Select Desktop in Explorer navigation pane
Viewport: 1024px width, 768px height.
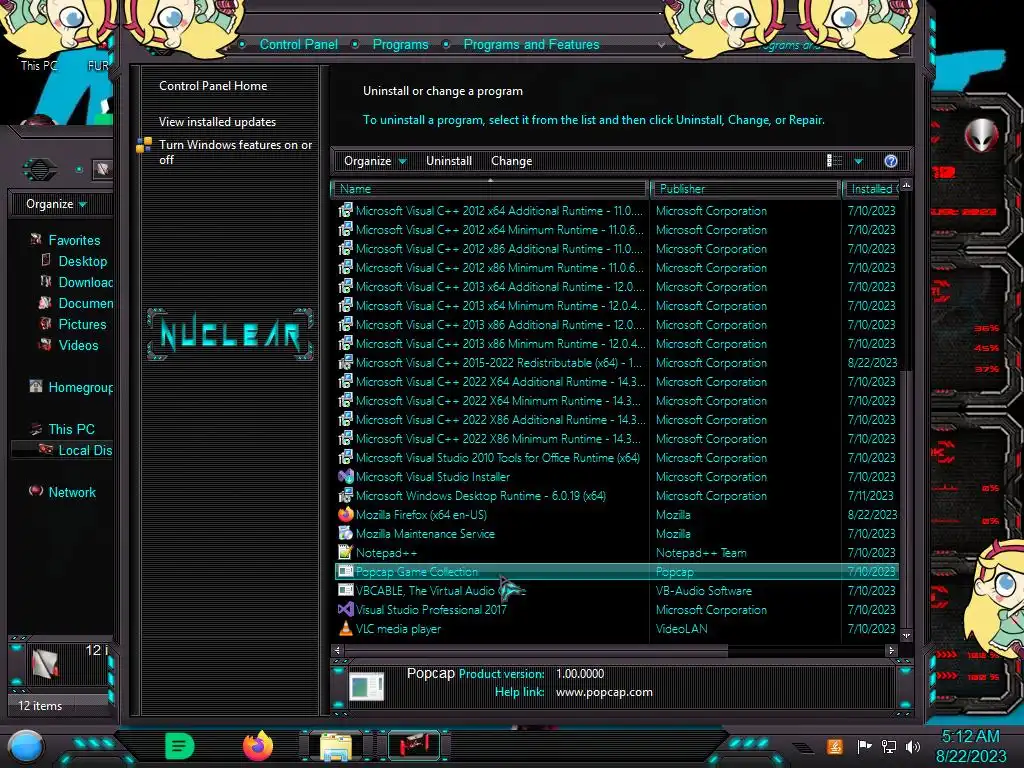[x=82, y=261]
